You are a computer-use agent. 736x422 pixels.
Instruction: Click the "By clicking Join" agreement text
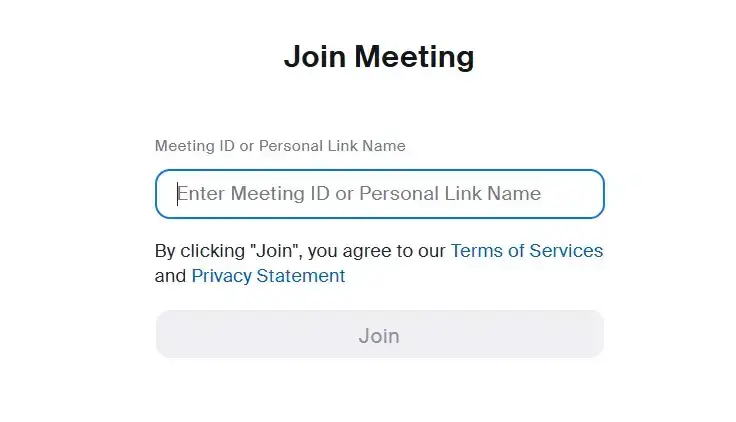[x=300, y=250]
